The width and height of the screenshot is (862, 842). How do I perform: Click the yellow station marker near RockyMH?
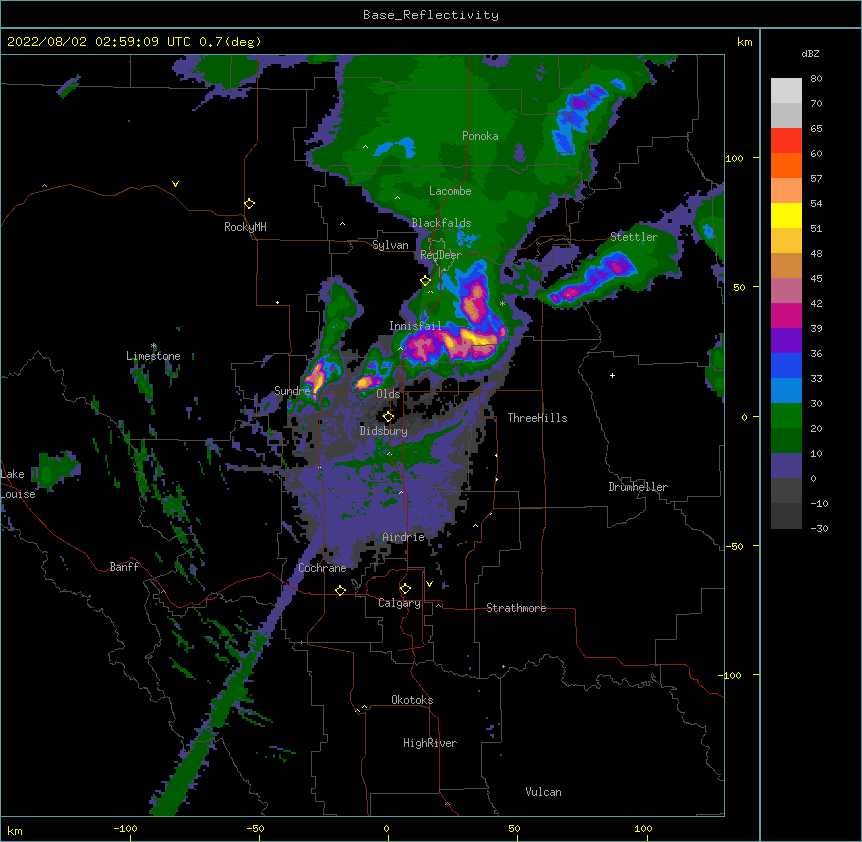249,204
